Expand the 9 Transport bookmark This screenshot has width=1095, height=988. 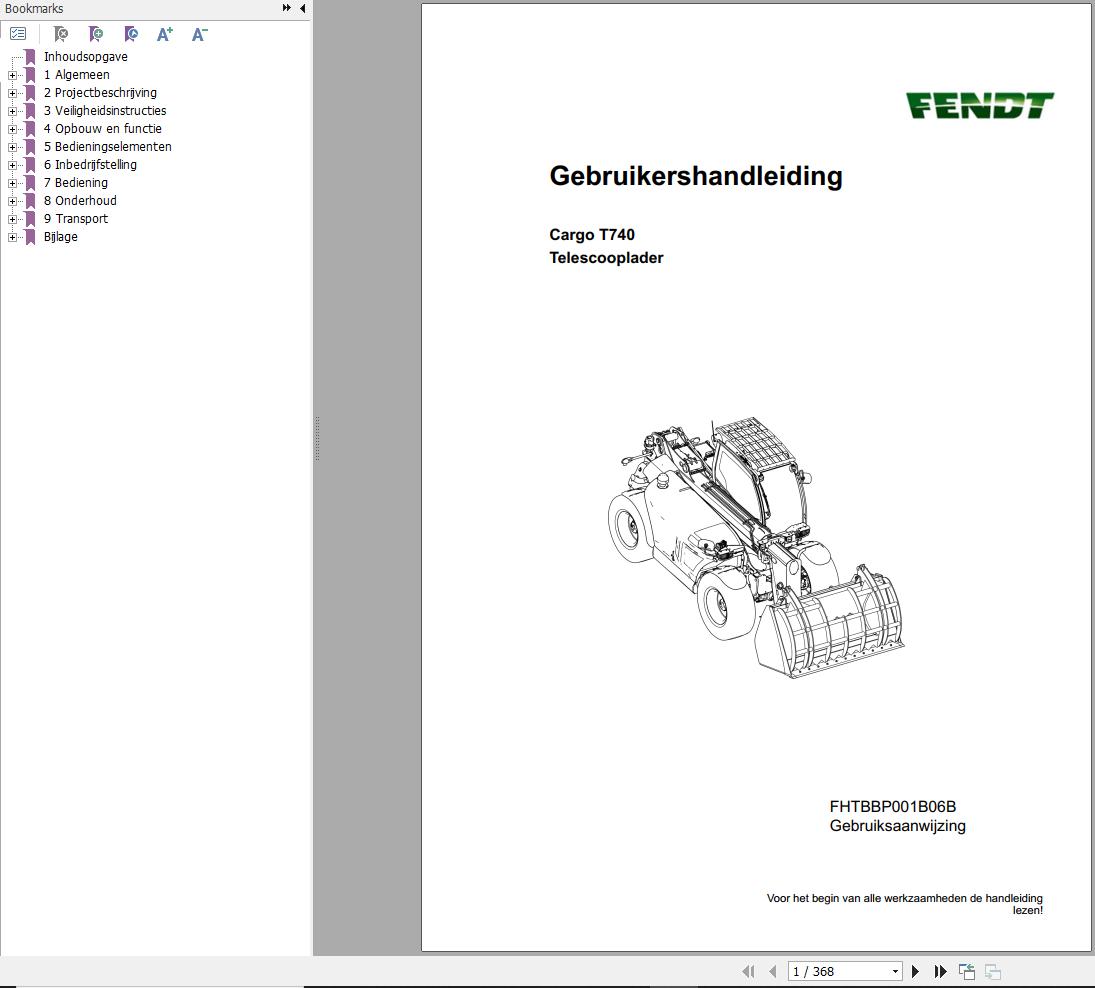pos(12,219)
